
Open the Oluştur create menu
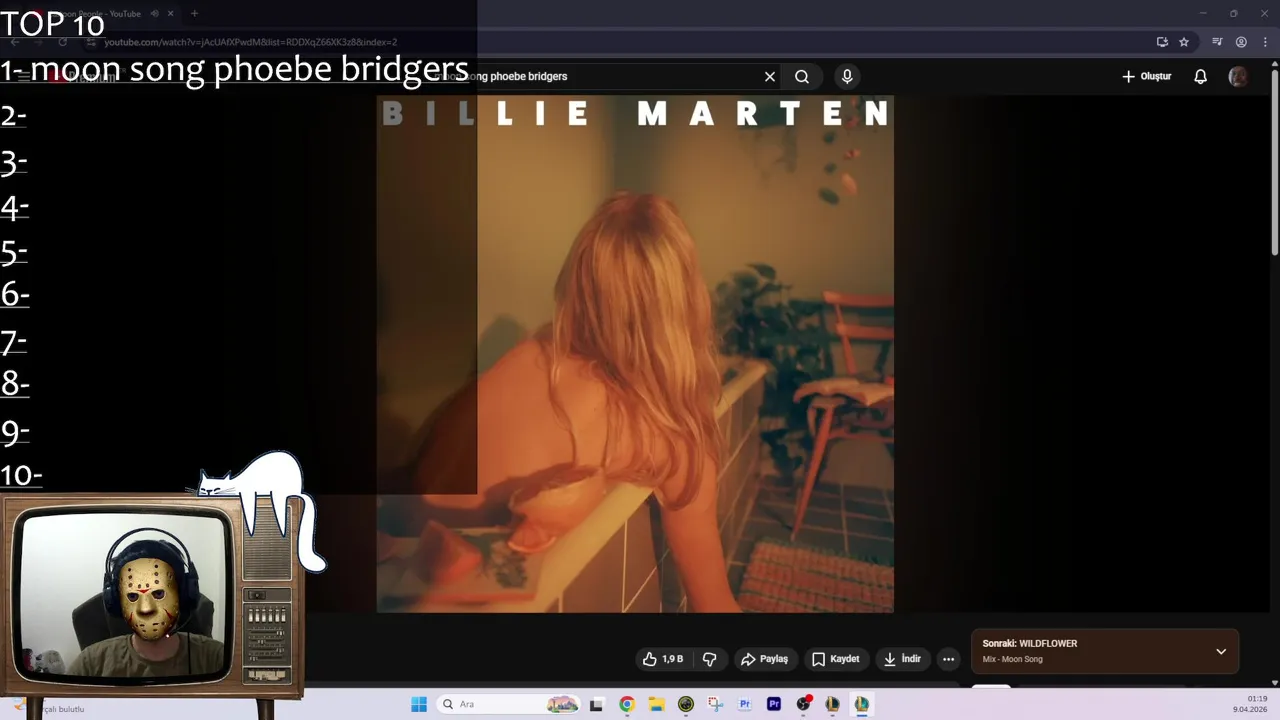click(1146, 76)
